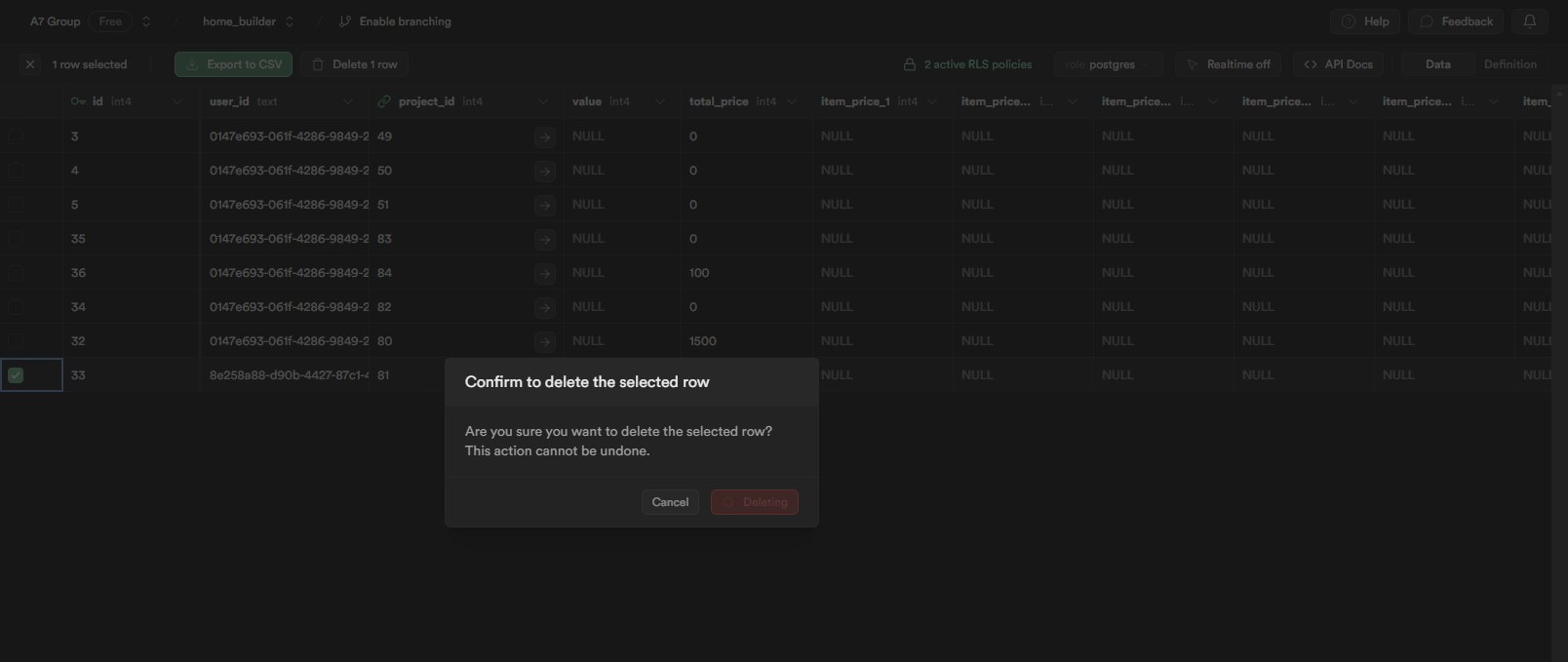This screenshot has height=662, width=1568.
Task: Follow foreign key arrow for project_id 51
Action: point(545,206)
